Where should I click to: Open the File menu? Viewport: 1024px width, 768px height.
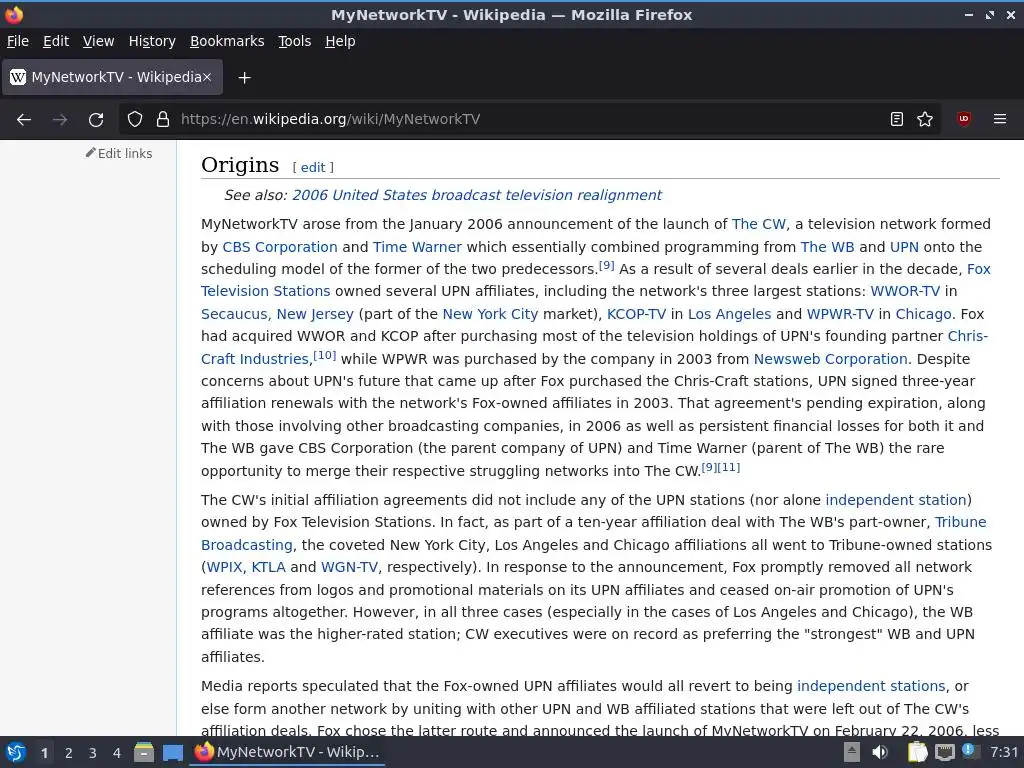[18, 41]
